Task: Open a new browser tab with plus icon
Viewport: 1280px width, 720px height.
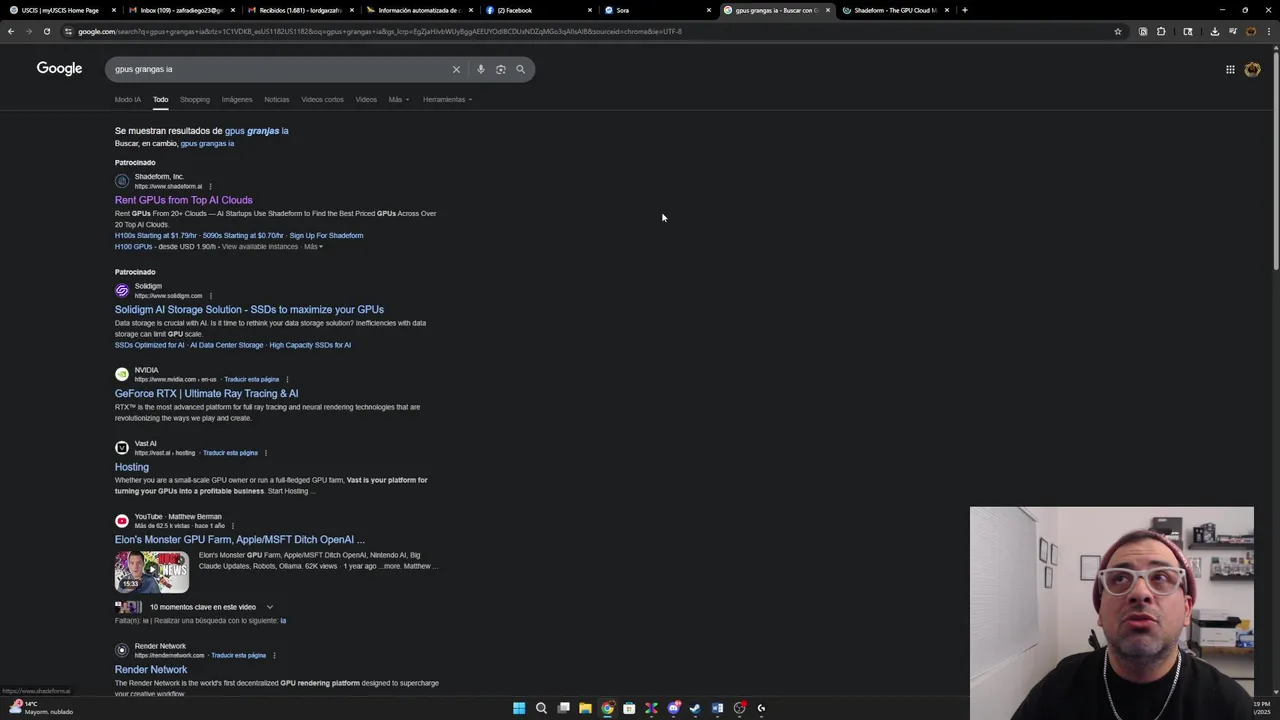Action: click(964, 10)
